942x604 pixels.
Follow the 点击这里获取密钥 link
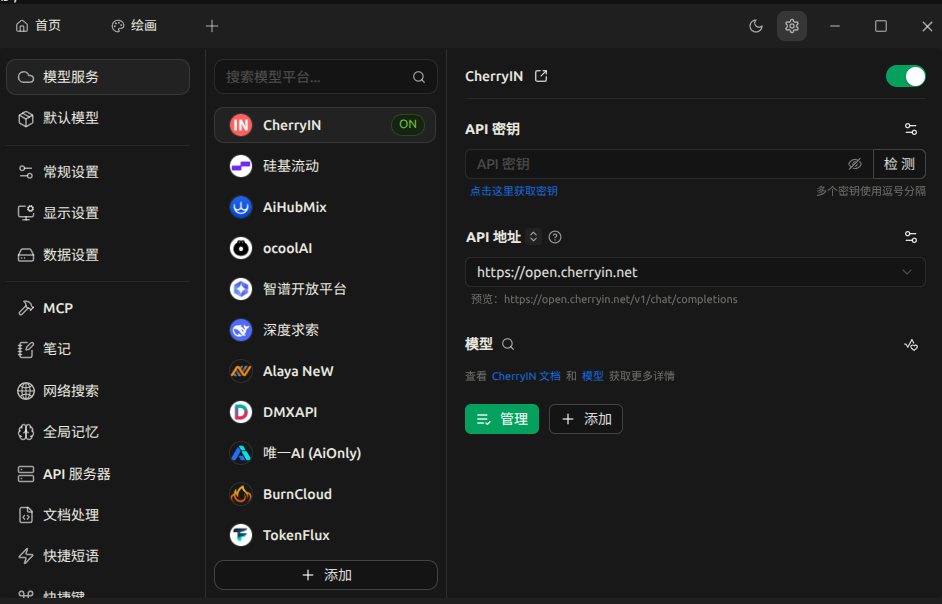tap(514, 191)
